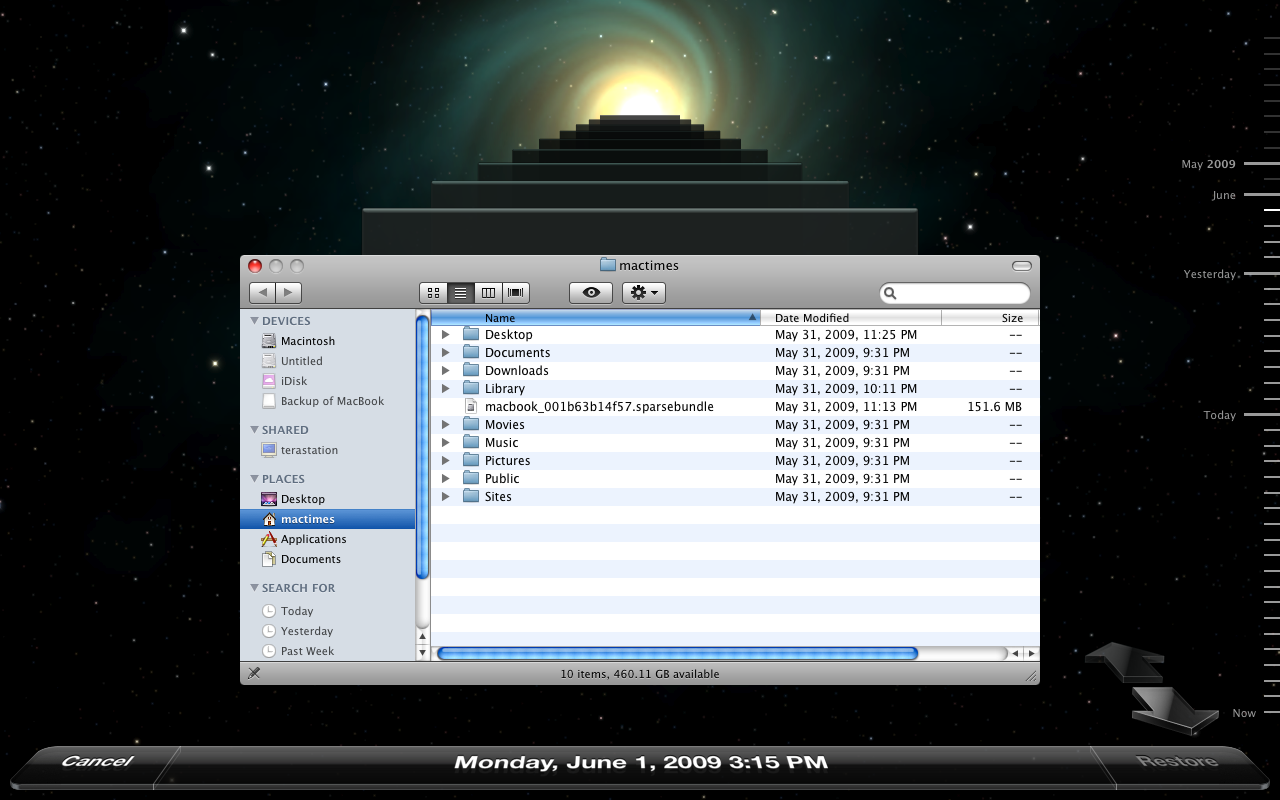Screen dimensions: 1280x800
Task: Switch Finder to icon view
Action: (434, 293)
